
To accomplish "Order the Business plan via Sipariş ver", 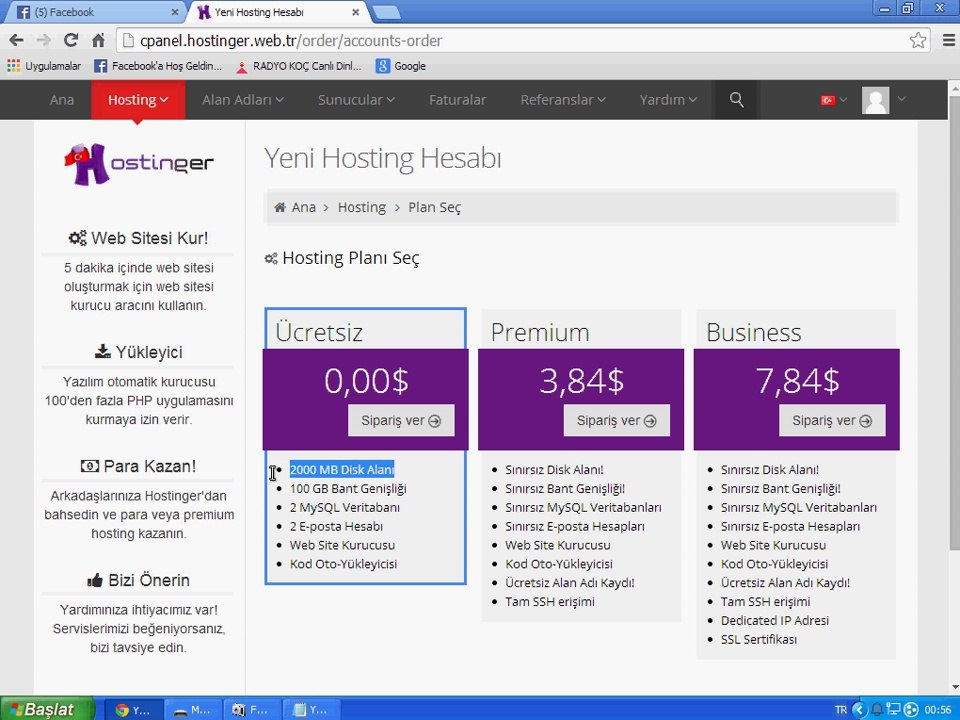I will pos(832,421).
